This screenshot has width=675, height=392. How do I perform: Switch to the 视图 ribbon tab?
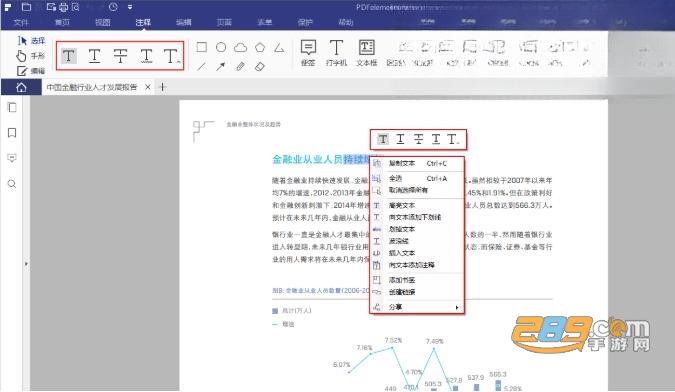[x=102, y=22]
